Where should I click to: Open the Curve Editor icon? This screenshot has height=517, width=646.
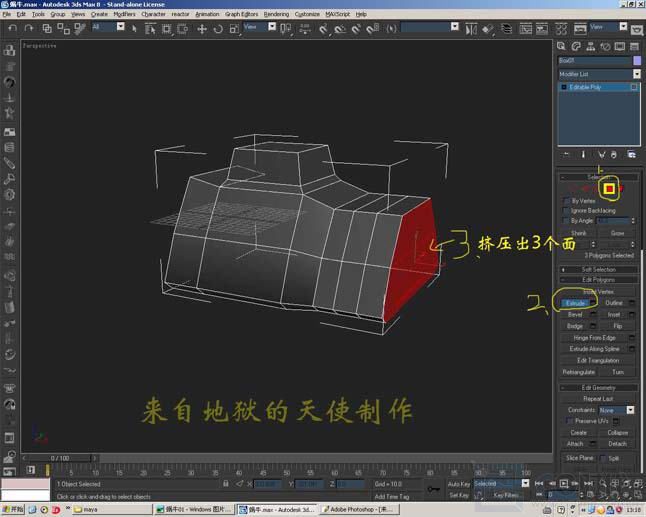[x=525, y=29]
